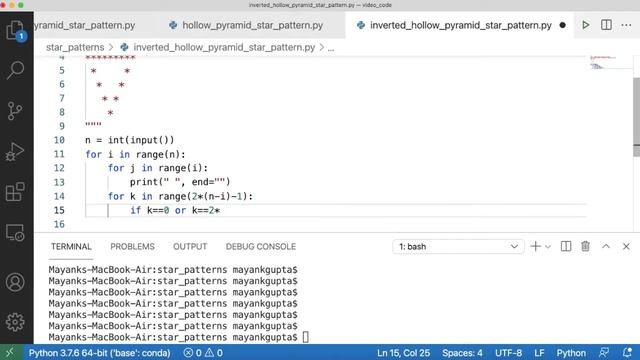Change end of line sequence LF
Image resolution: width=640 pixels, height=360 pixels.
(539, 353)
